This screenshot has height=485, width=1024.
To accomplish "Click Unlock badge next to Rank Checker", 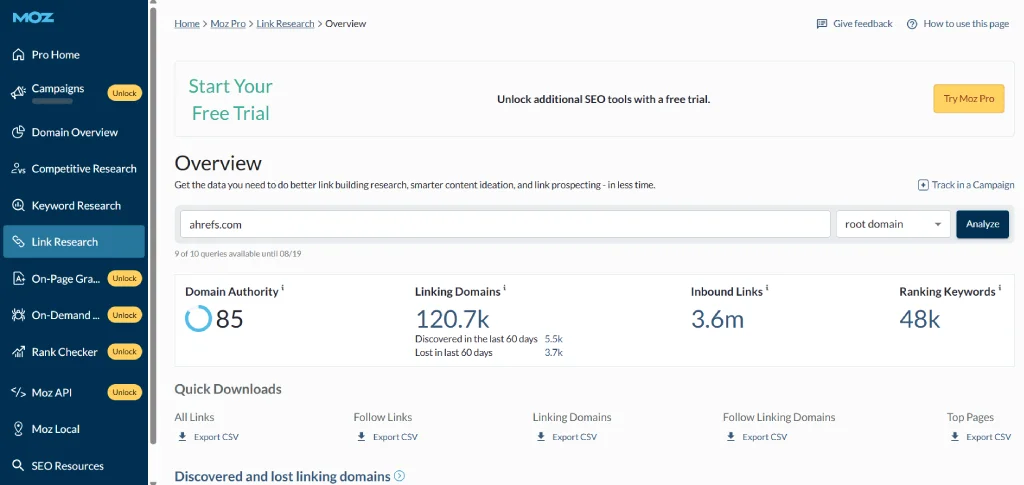I will click(x=125, y=352).
